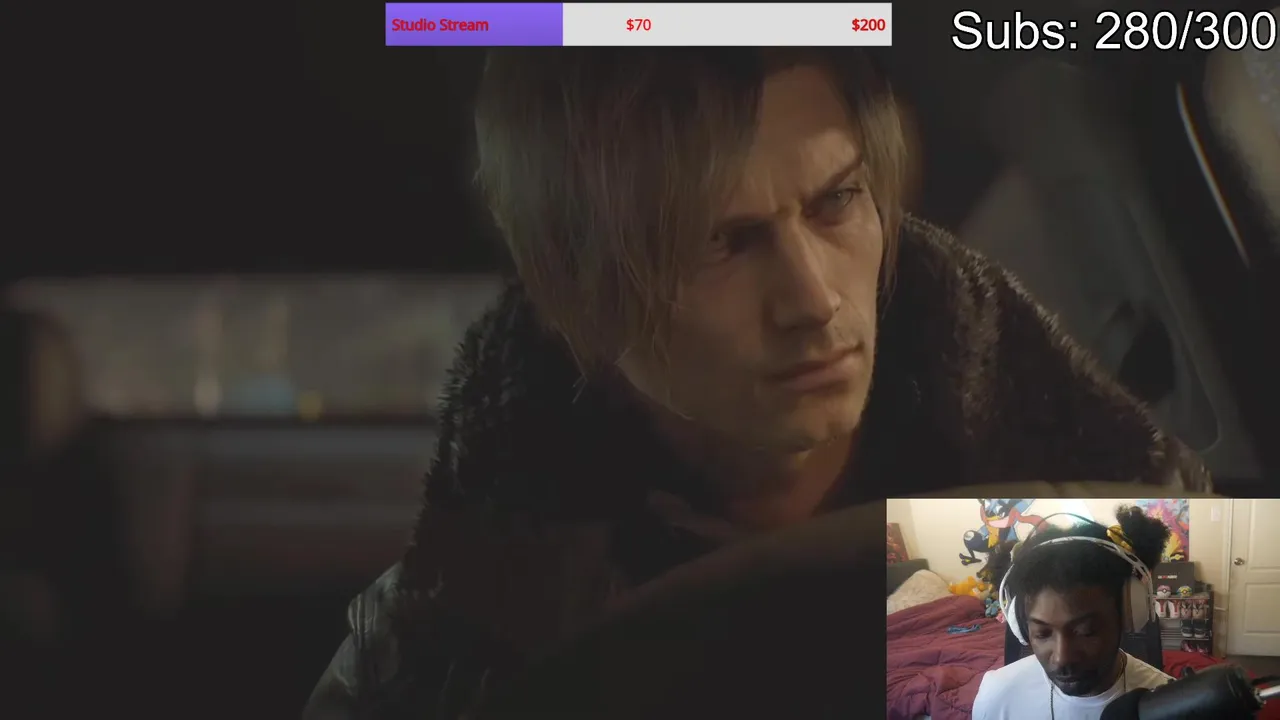
Task: Click the "$70" current donation amount
Action: coord(638,25)
